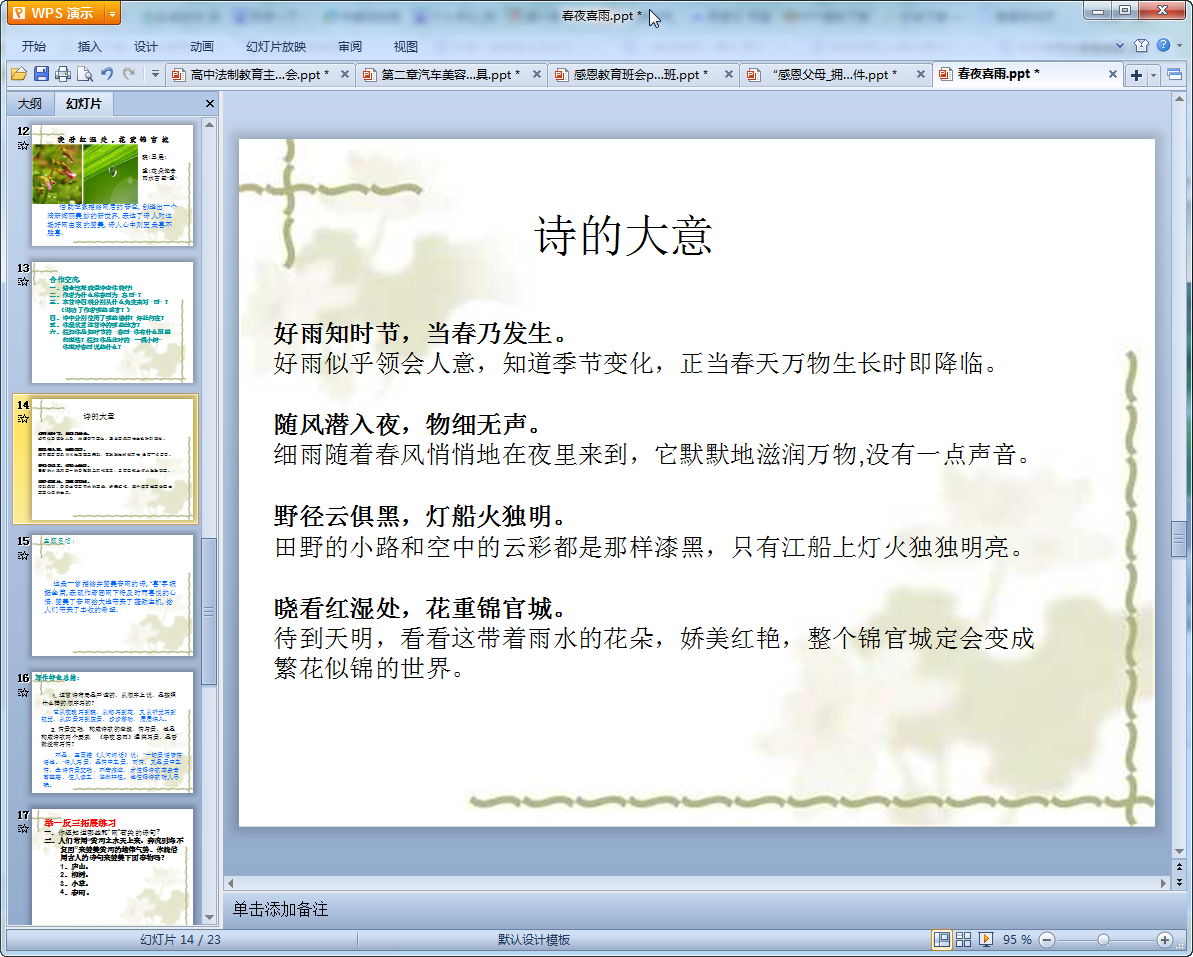
Task: Open the 设计 ribbon tab
Action: coord(145,46)
